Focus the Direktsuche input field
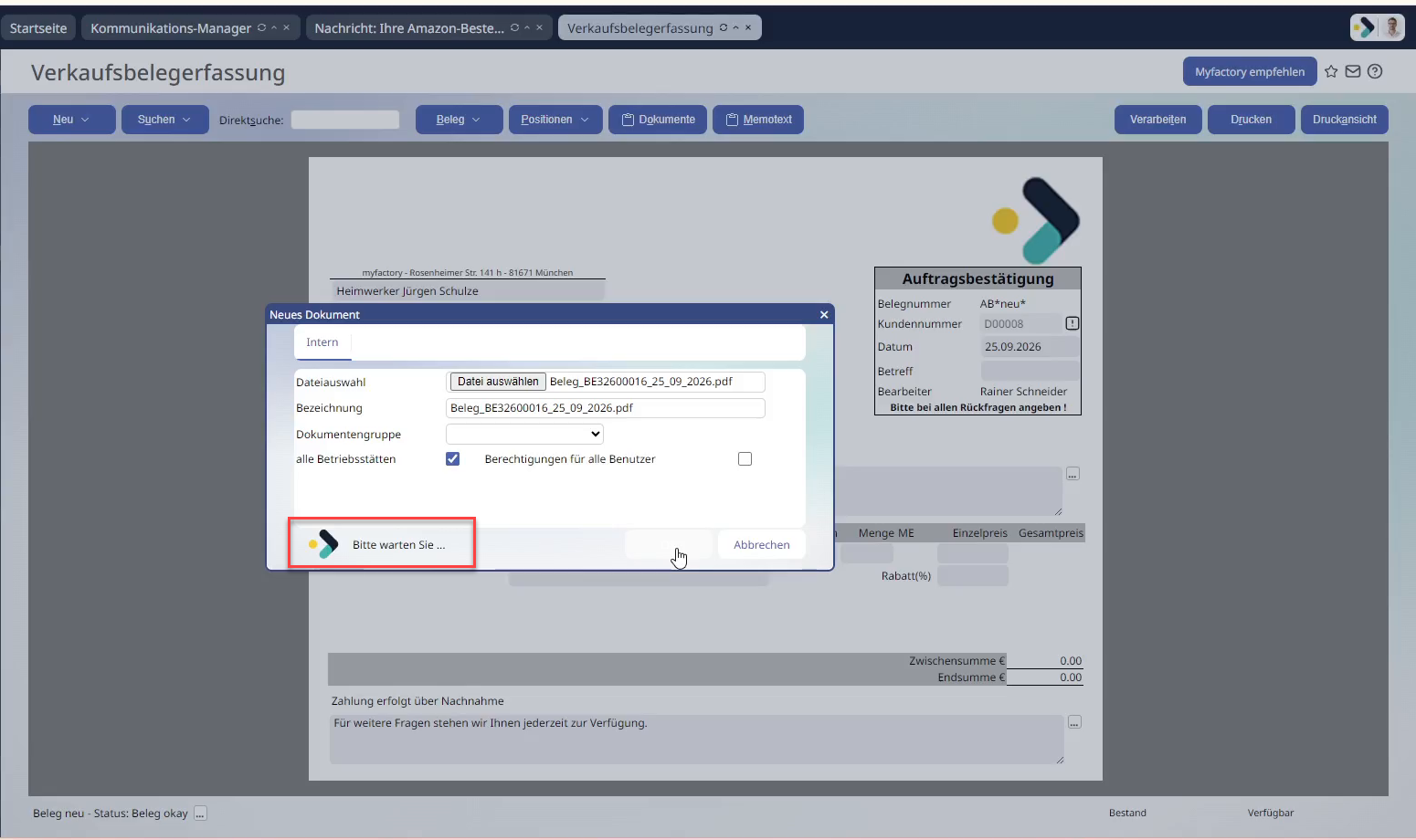Viewport: 1416px width, 840px height. [345, 120]
